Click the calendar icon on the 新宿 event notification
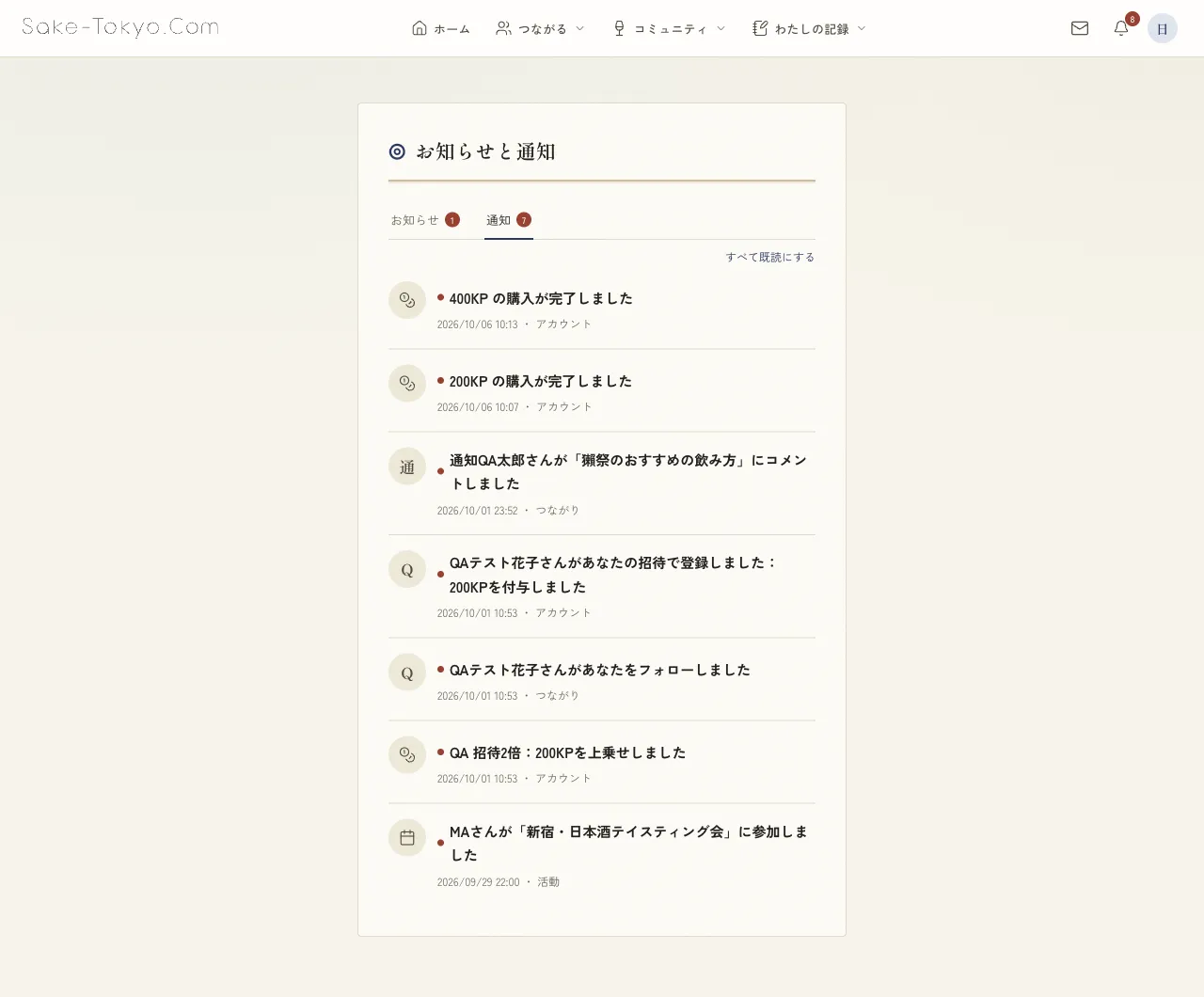 point(407,837)
